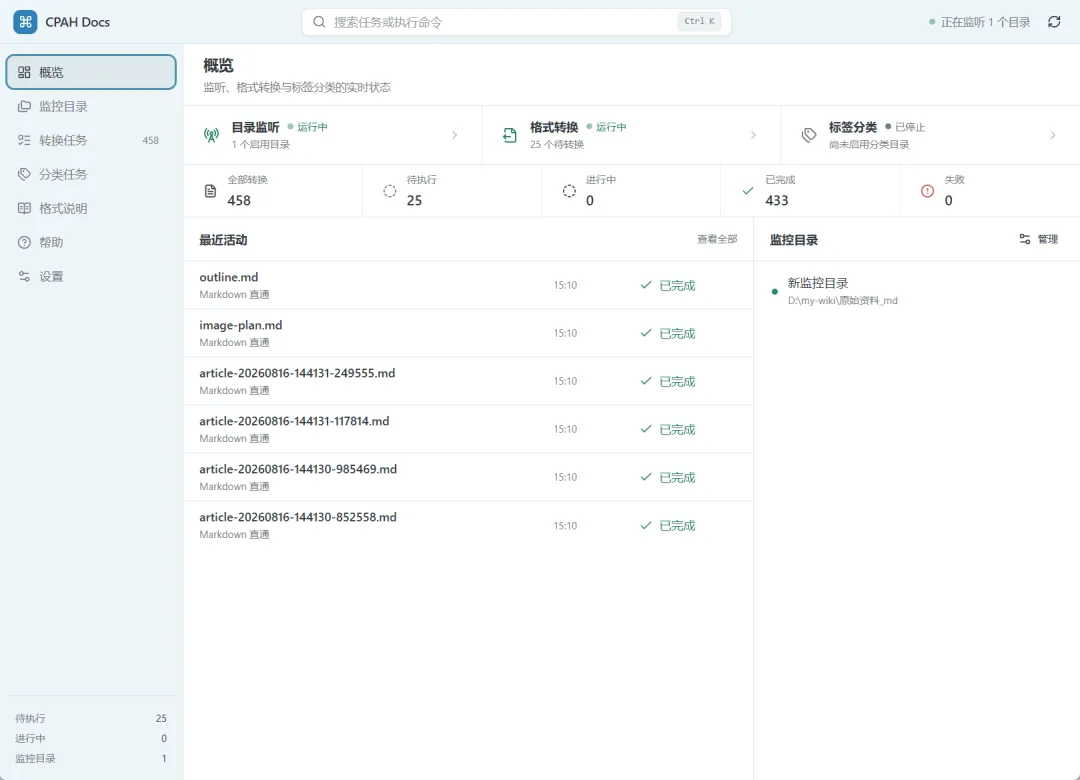Open the 格式说明 sidebar menu item

coord(91,208)
